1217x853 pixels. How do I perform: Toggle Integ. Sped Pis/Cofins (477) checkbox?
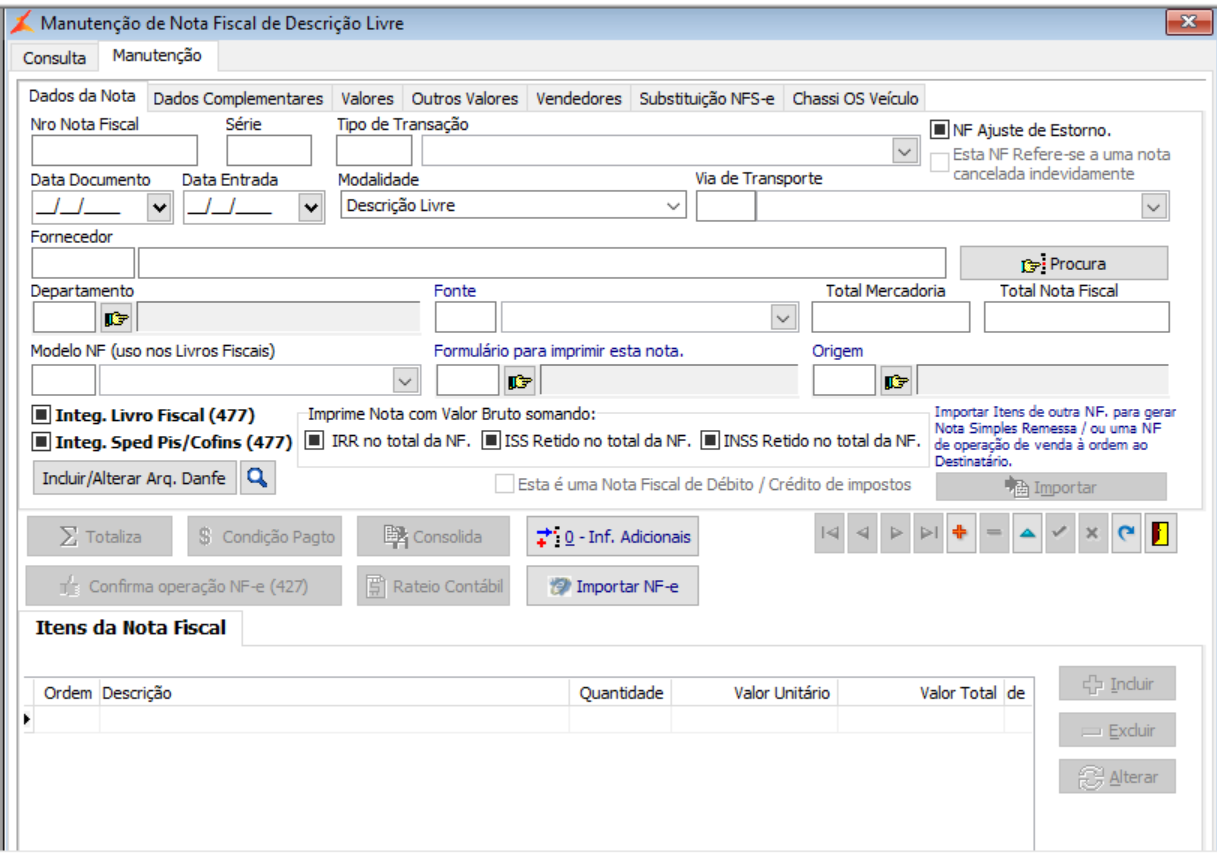coord(41,441)
